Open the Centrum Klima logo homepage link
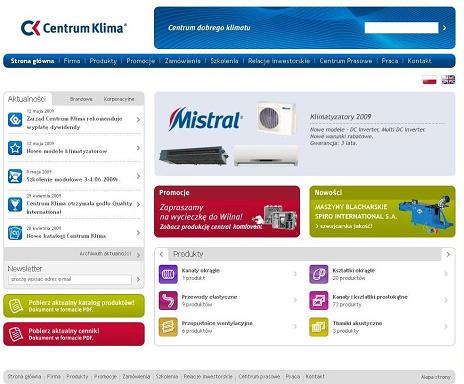Viewport: 464px width, 384px height. click(x=74, y=28)
